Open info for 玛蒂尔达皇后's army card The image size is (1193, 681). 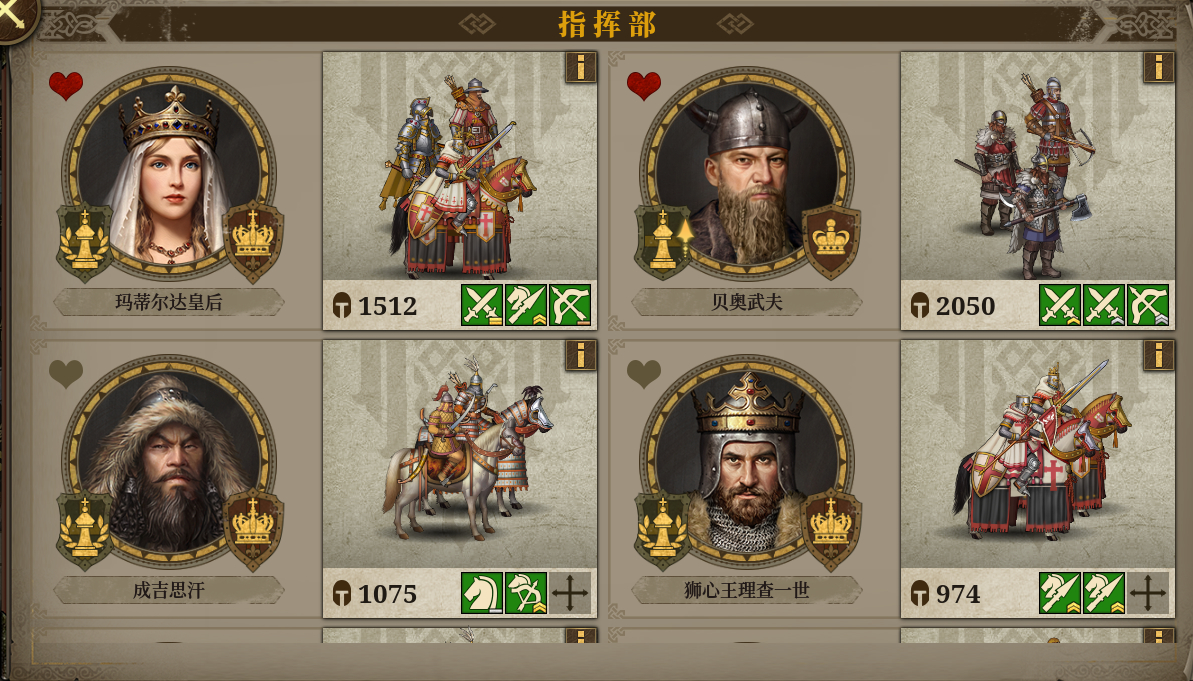point(581,67)
